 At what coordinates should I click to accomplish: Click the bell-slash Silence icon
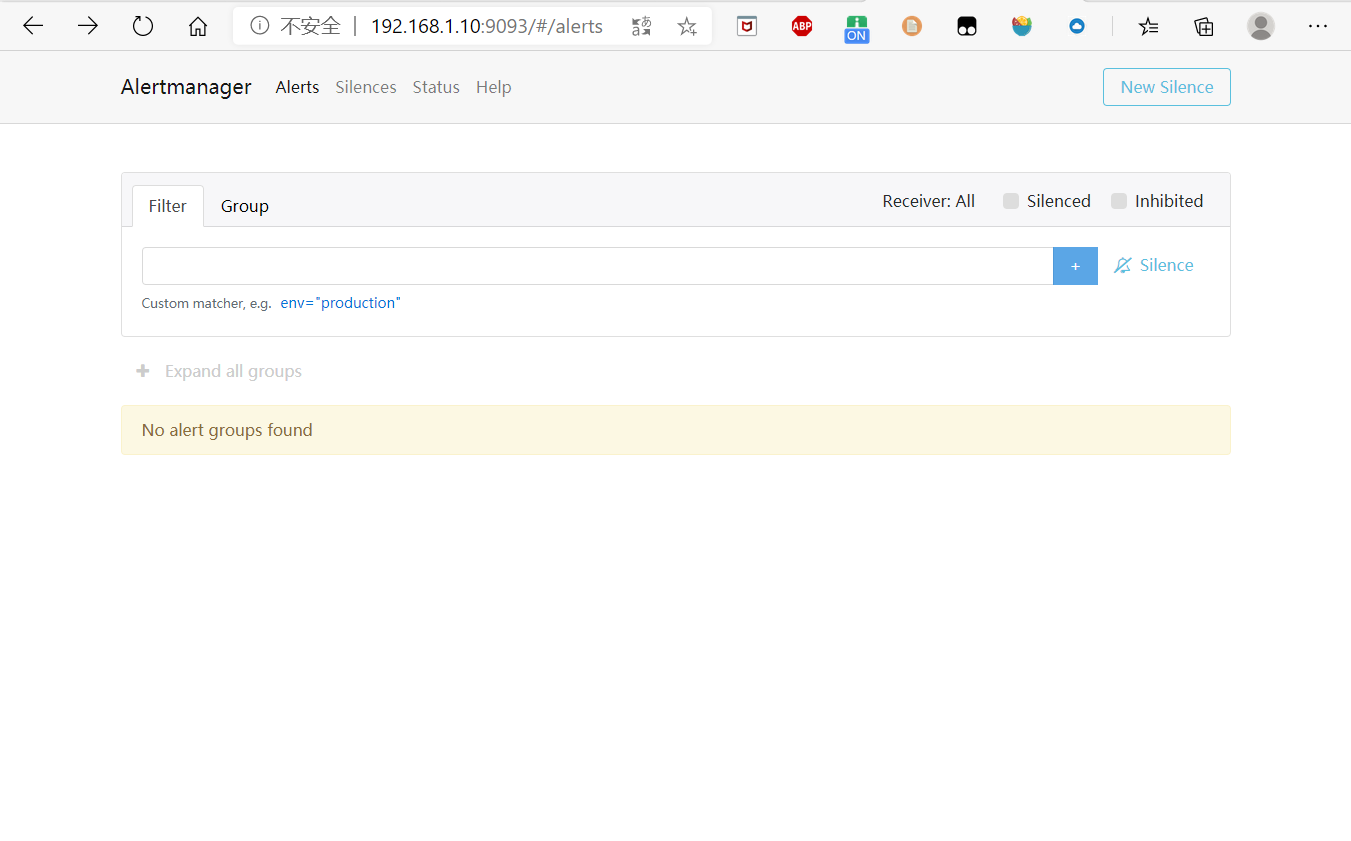click(1123, 265)
